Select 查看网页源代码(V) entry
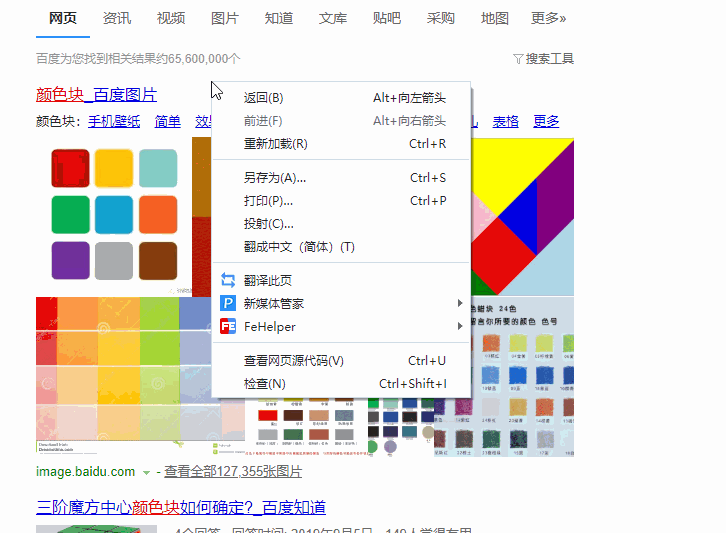This screenshot has width=726, height=533. click(341, 361)
